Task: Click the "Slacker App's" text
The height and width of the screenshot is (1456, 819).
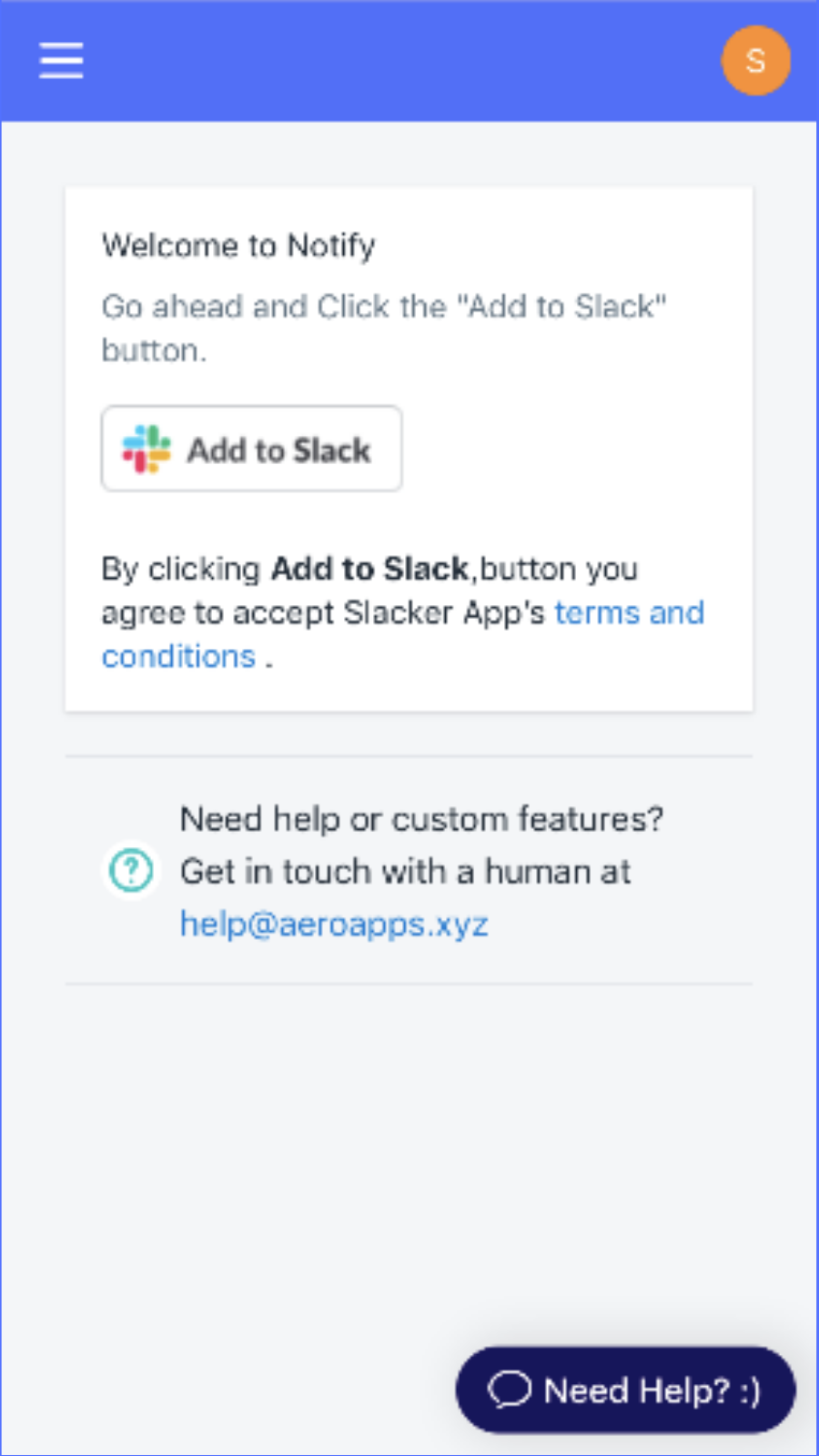Action: 444,612
